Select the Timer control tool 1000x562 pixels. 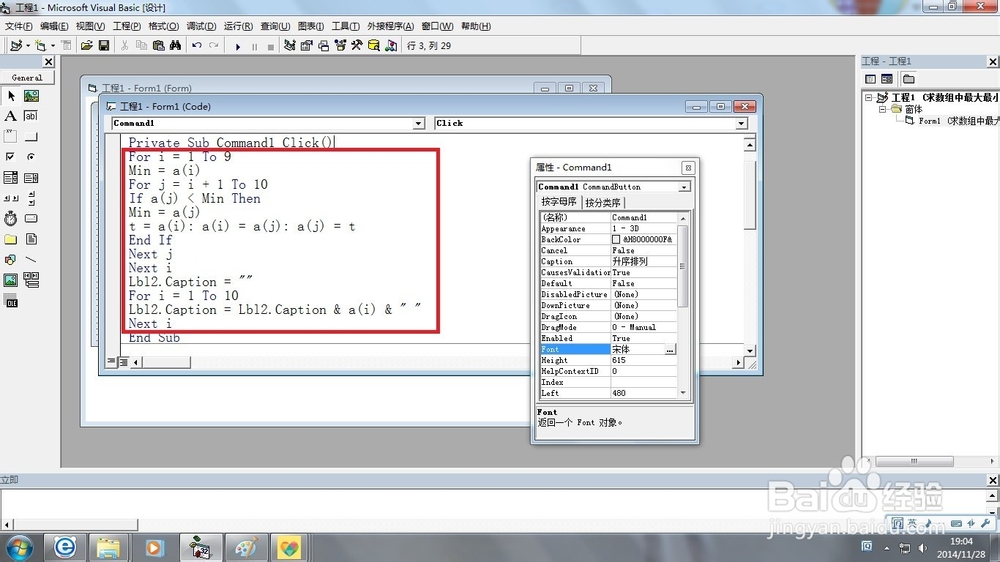11,218
